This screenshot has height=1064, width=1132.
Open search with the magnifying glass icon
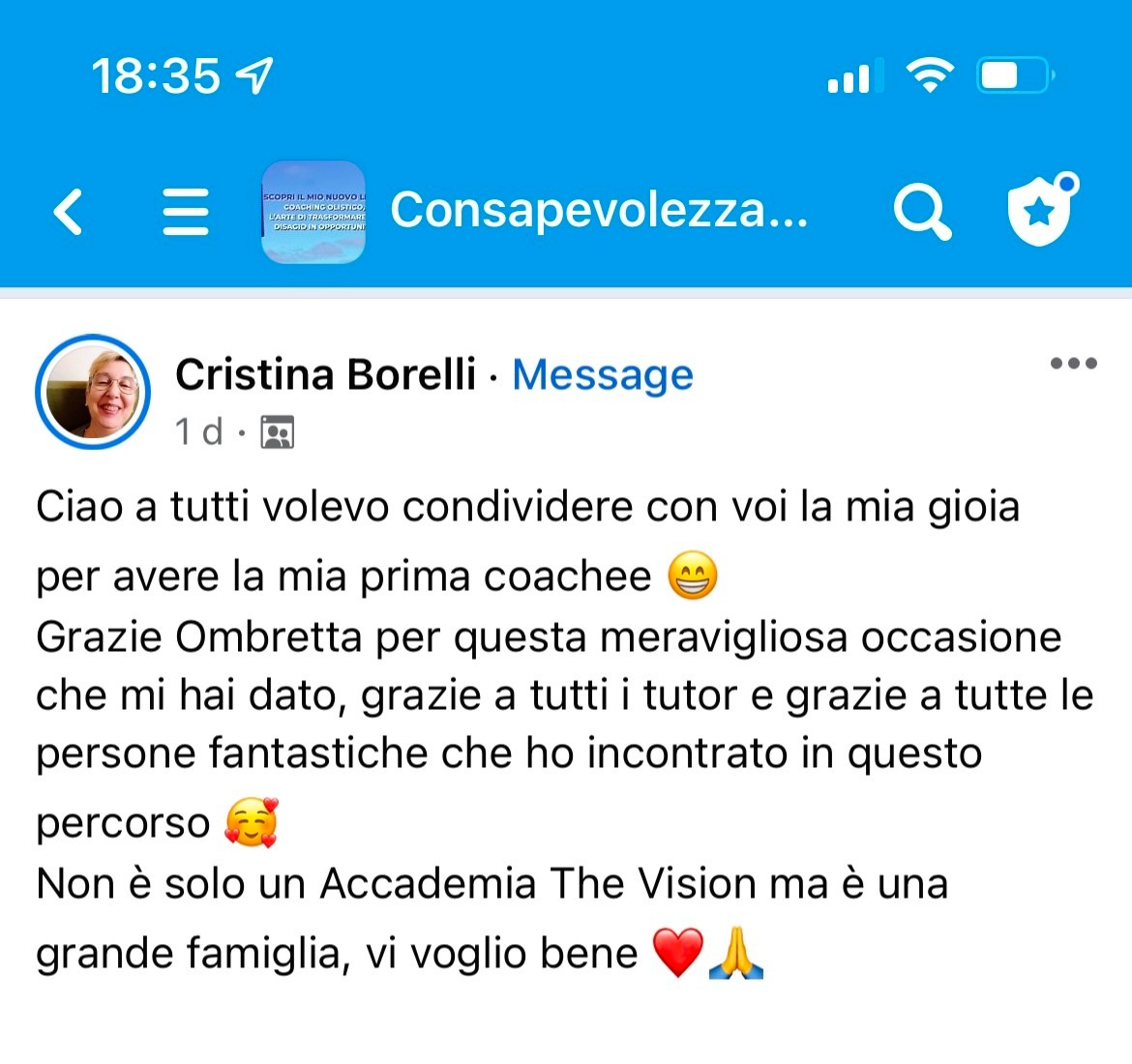[x=922, y=212]
